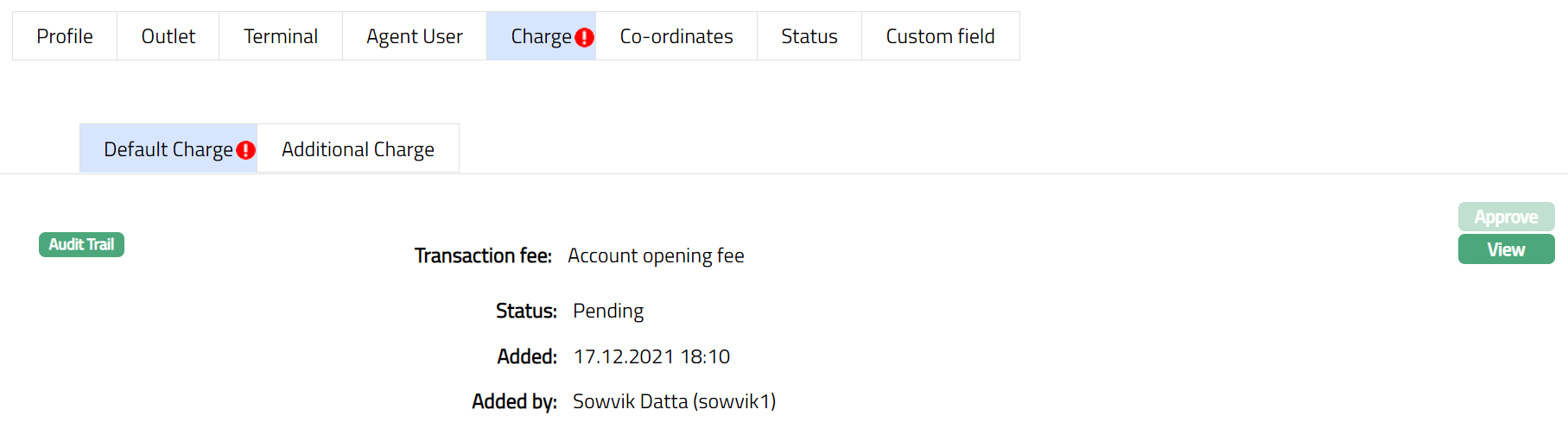Click the Transaction fee label
1568x422 pixels.
[483, 255]
